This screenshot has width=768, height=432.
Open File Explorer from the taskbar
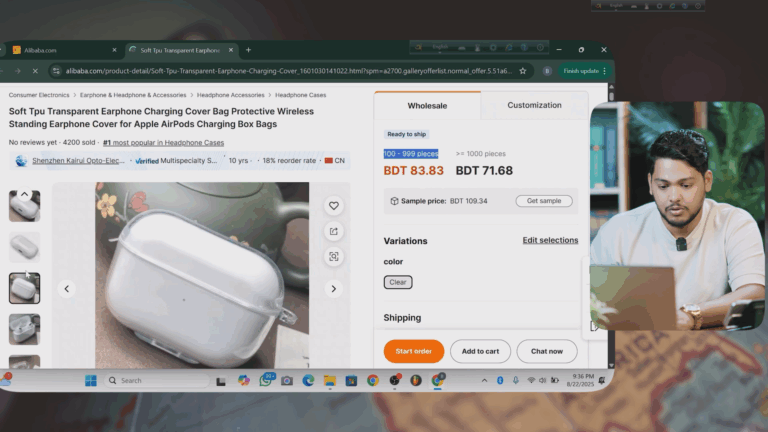[329, 380]
